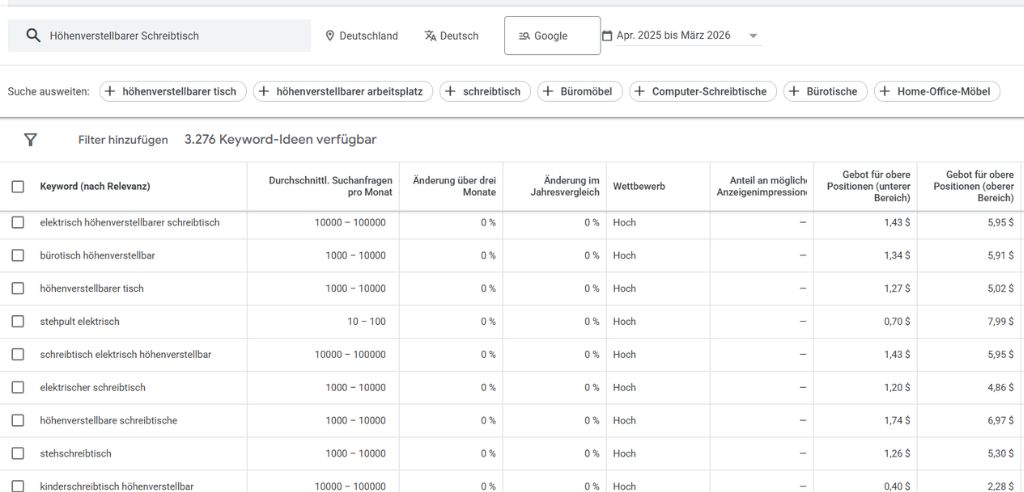Click plus icon on Home-Office-Möbel chip
Image resolution: width=1024 pixels, height=492 pixels.
pos(885,91)
